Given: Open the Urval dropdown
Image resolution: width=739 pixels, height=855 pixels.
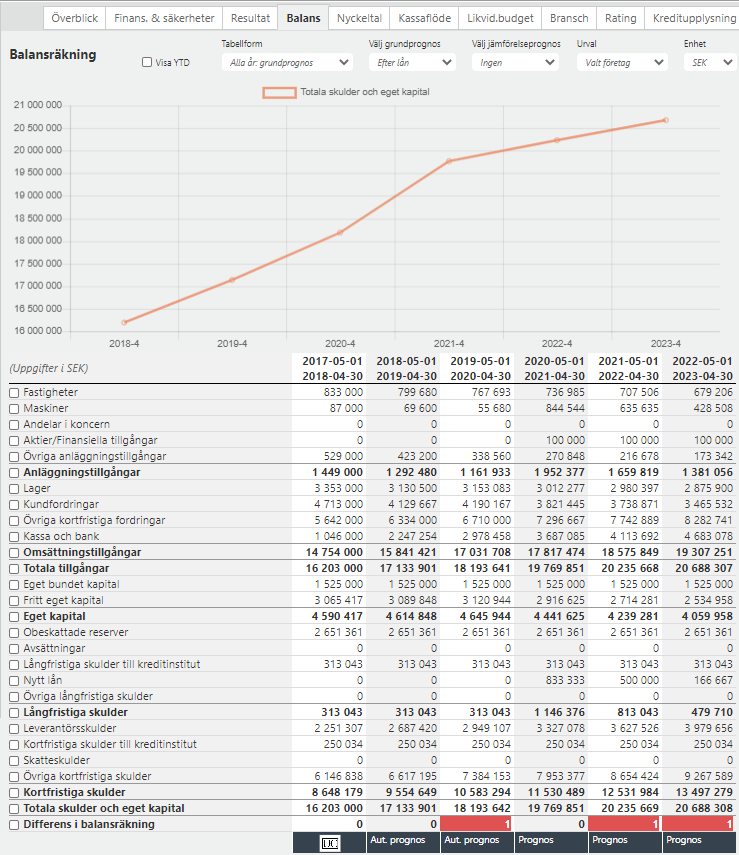Looking at the screenshot, I should pos(622,62).
